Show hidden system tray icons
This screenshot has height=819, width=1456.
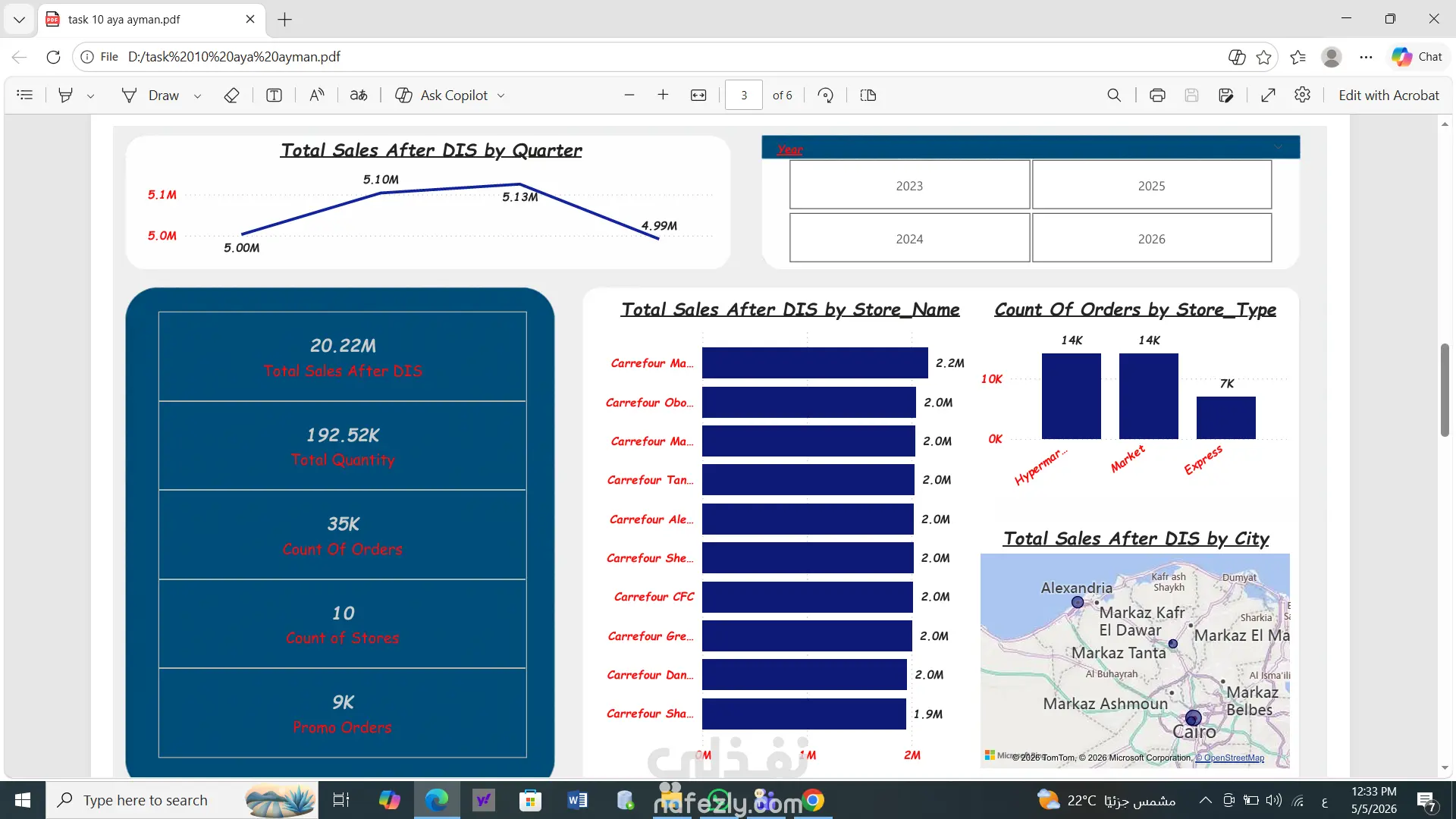tap(1205, 800)
